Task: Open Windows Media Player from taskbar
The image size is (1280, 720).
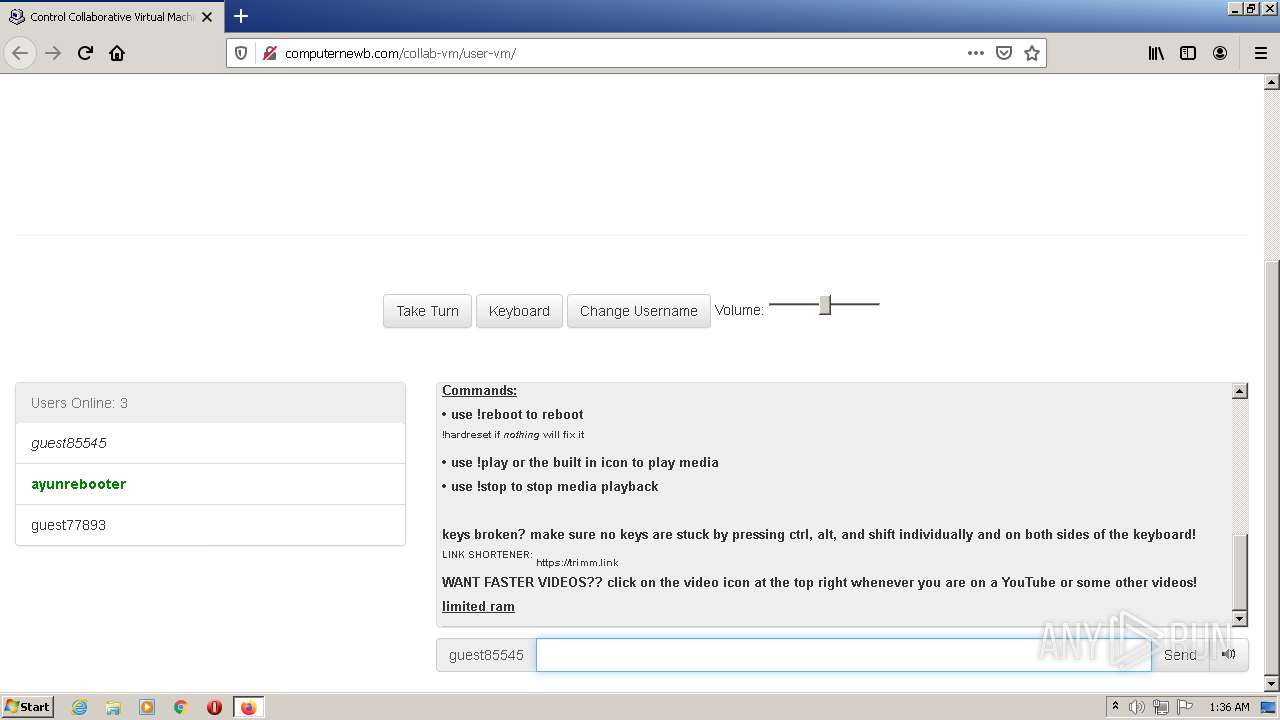Action: pos(147,707)
